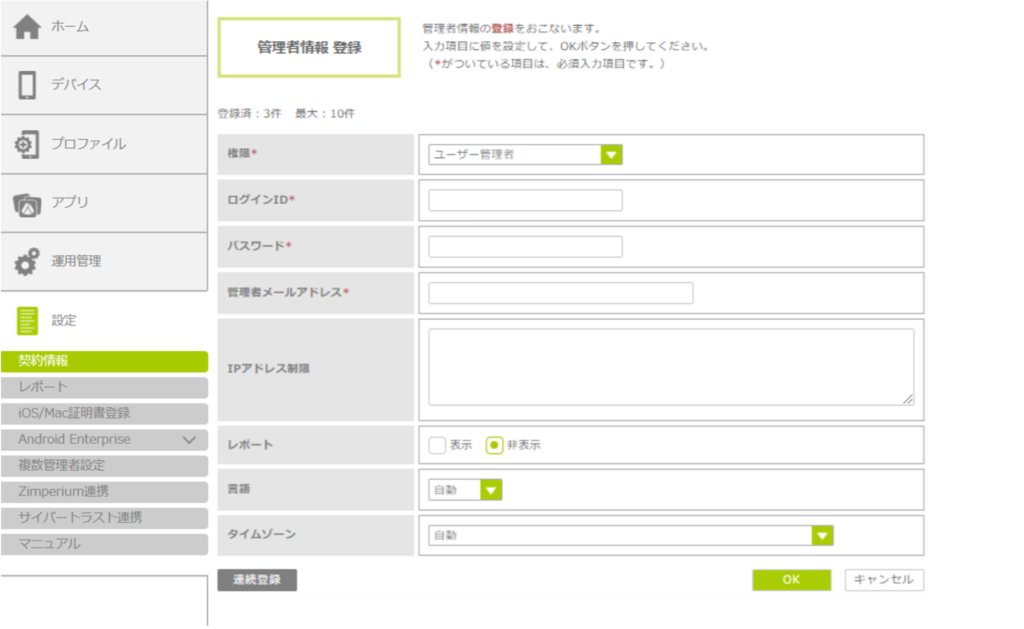The image size is (1024, 629).
Task: Open the 契約情報 menu item
Action: (104, 361)
